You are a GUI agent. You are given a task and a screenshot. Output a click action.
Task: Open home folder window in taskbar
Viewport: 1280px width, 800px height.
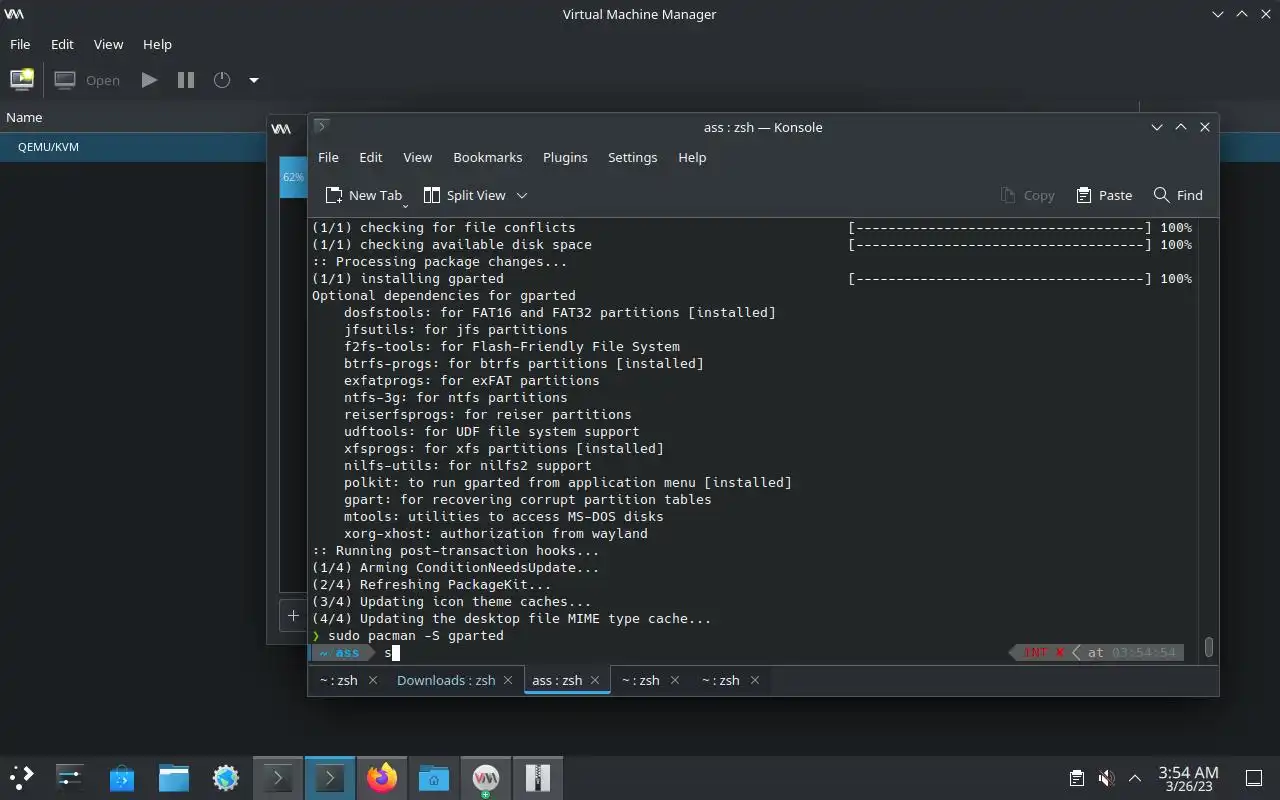[x=434, y=777]
